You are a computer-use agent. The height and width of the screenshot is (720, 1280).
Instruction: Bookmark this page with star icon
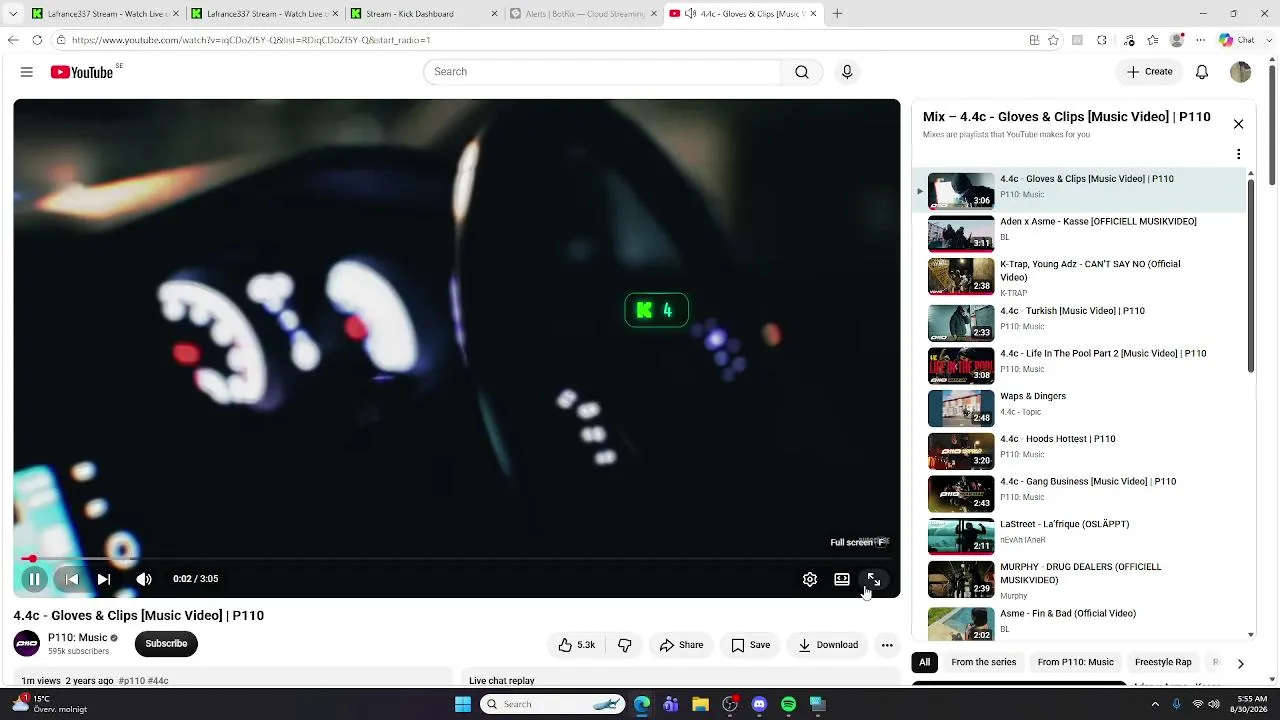click(x=1053, y=40)
